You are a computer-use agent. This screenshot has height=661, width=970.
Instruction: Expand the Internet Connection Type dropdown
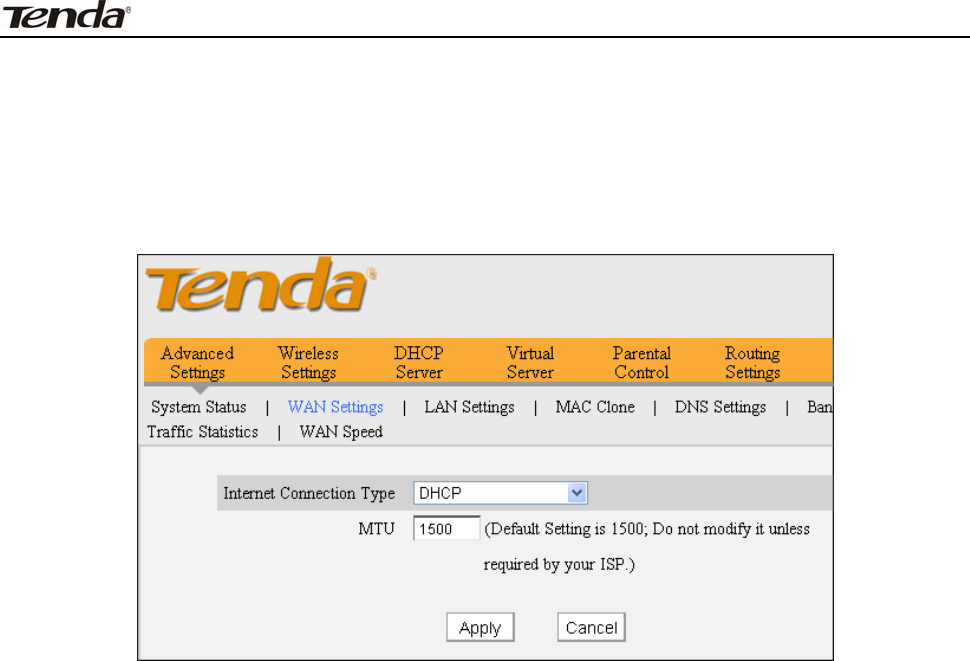[x=500, y=493]
